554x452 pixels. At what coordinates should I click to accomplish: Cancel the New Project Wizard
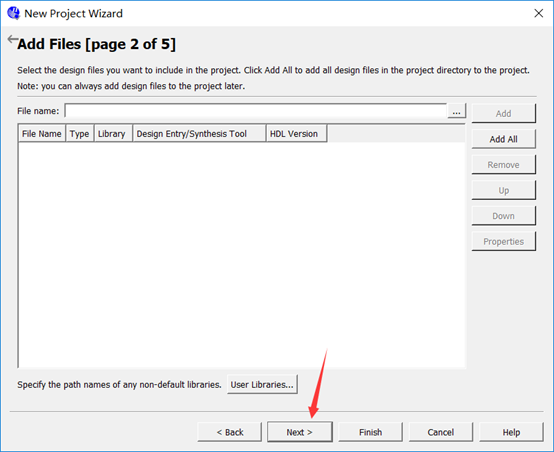click(441, 432)
